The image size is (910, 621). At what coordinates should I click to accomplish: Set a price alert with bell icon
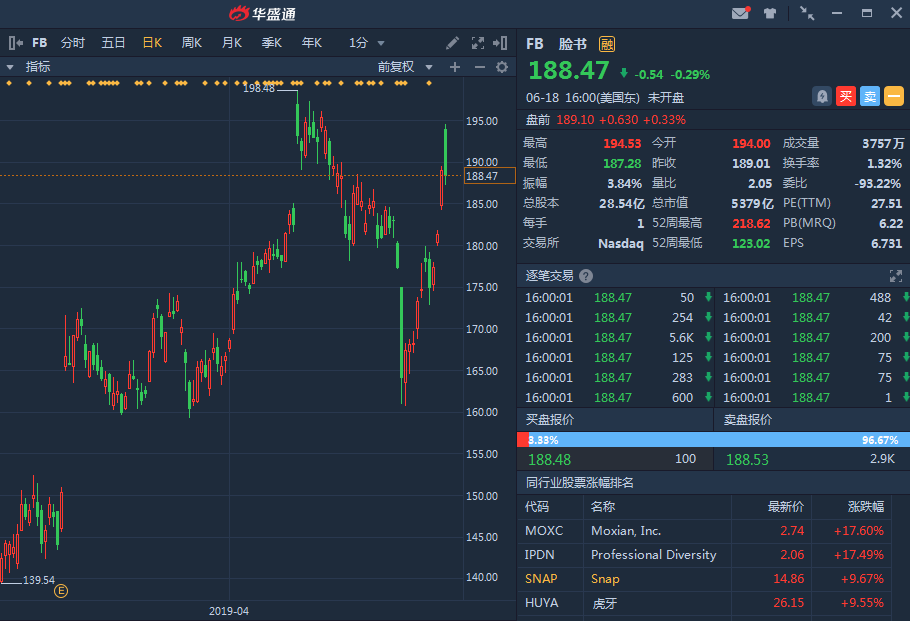coord(822,97)
